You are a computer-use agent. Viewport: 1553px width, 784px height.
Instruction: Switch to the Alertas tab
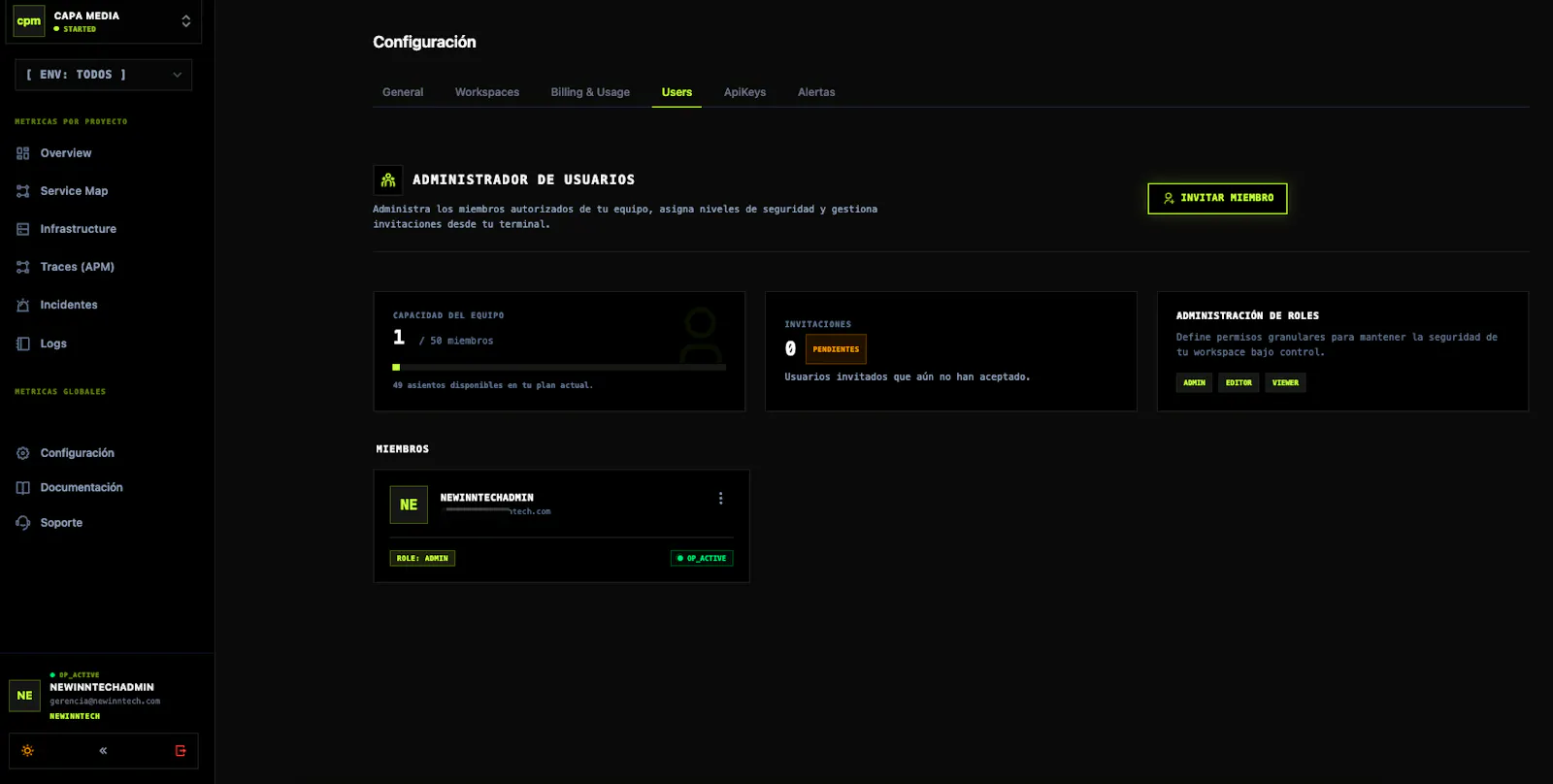pos(816,92)
